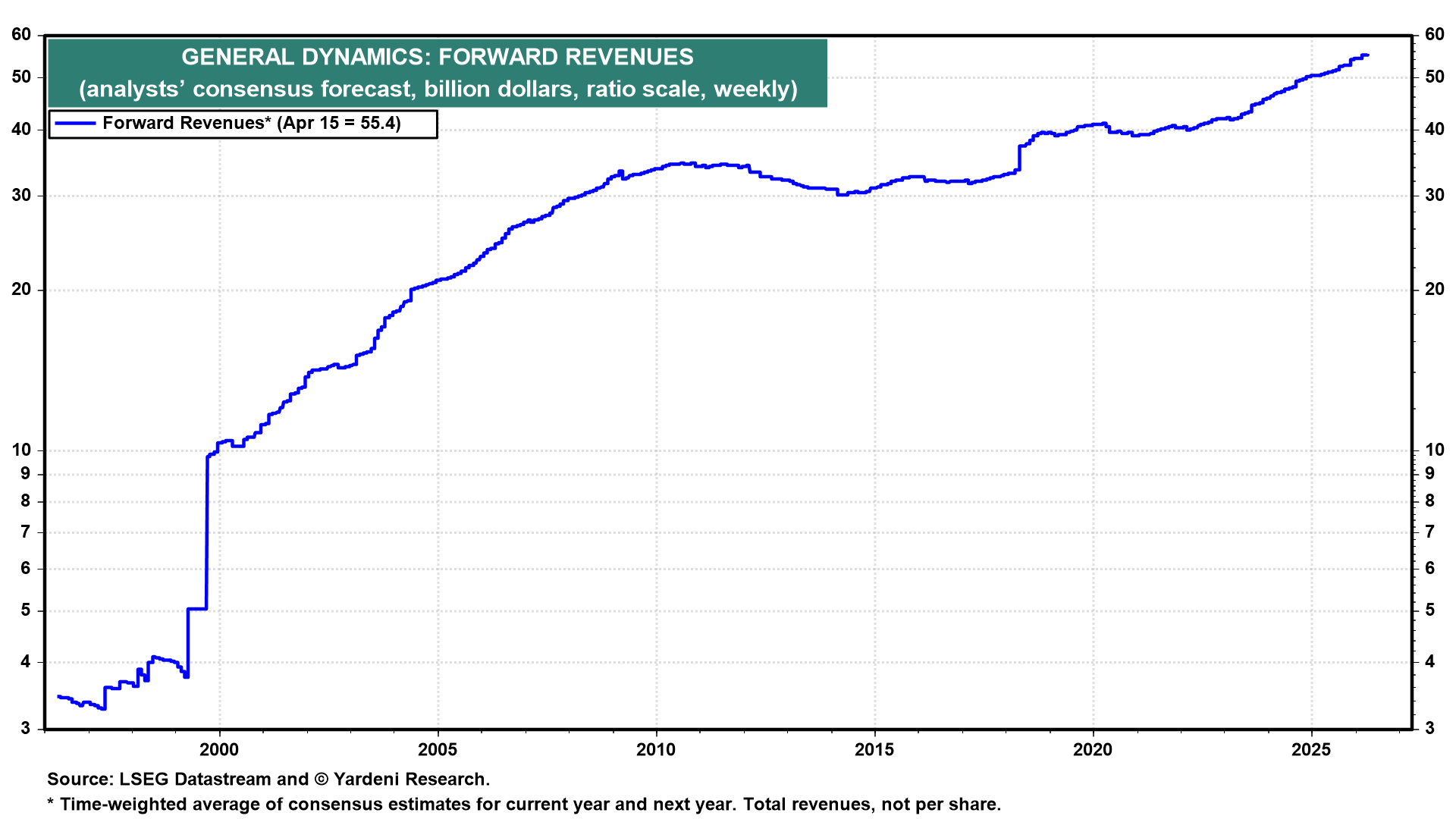The height and width of the screenshot is (819, 1456).
Task: Click the right axis value 5
Action: 1429,610
